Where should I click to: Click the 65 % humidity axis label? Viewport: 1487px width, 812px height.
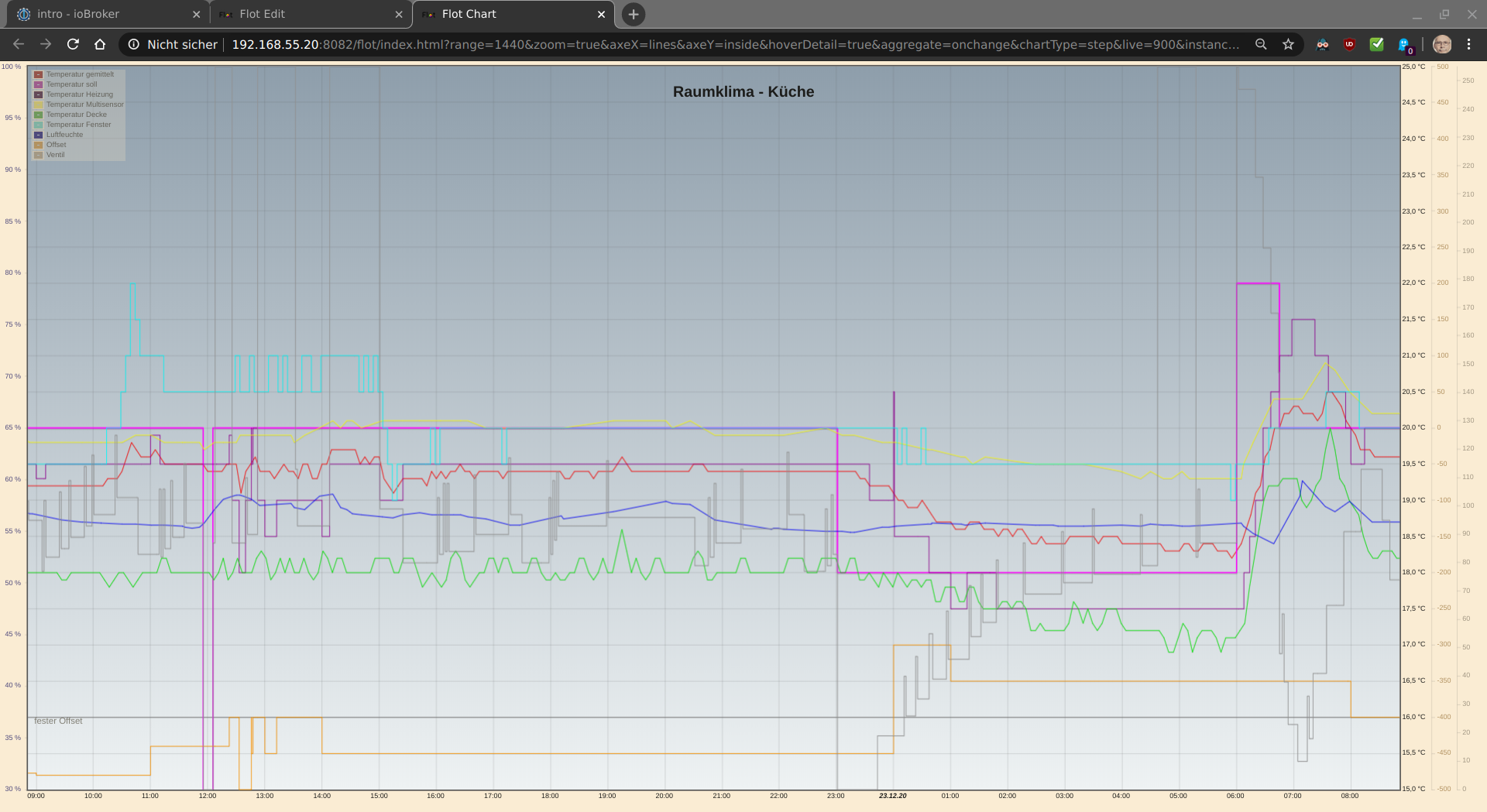coord(13,427)
